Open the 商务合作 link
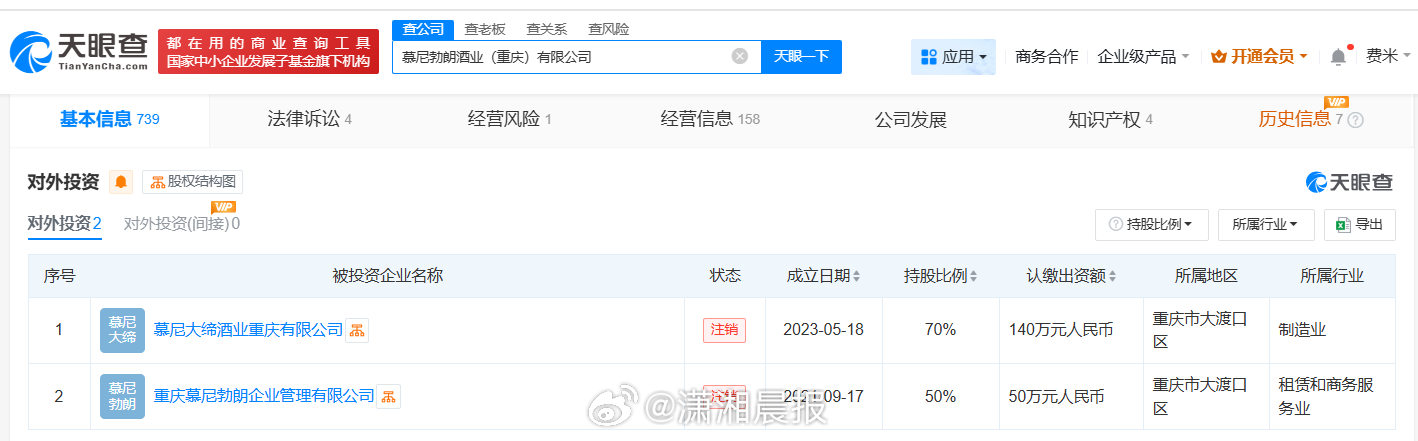Image resolution: width=1418 pixels, height=441 pixels. (x=1046, y=57)
